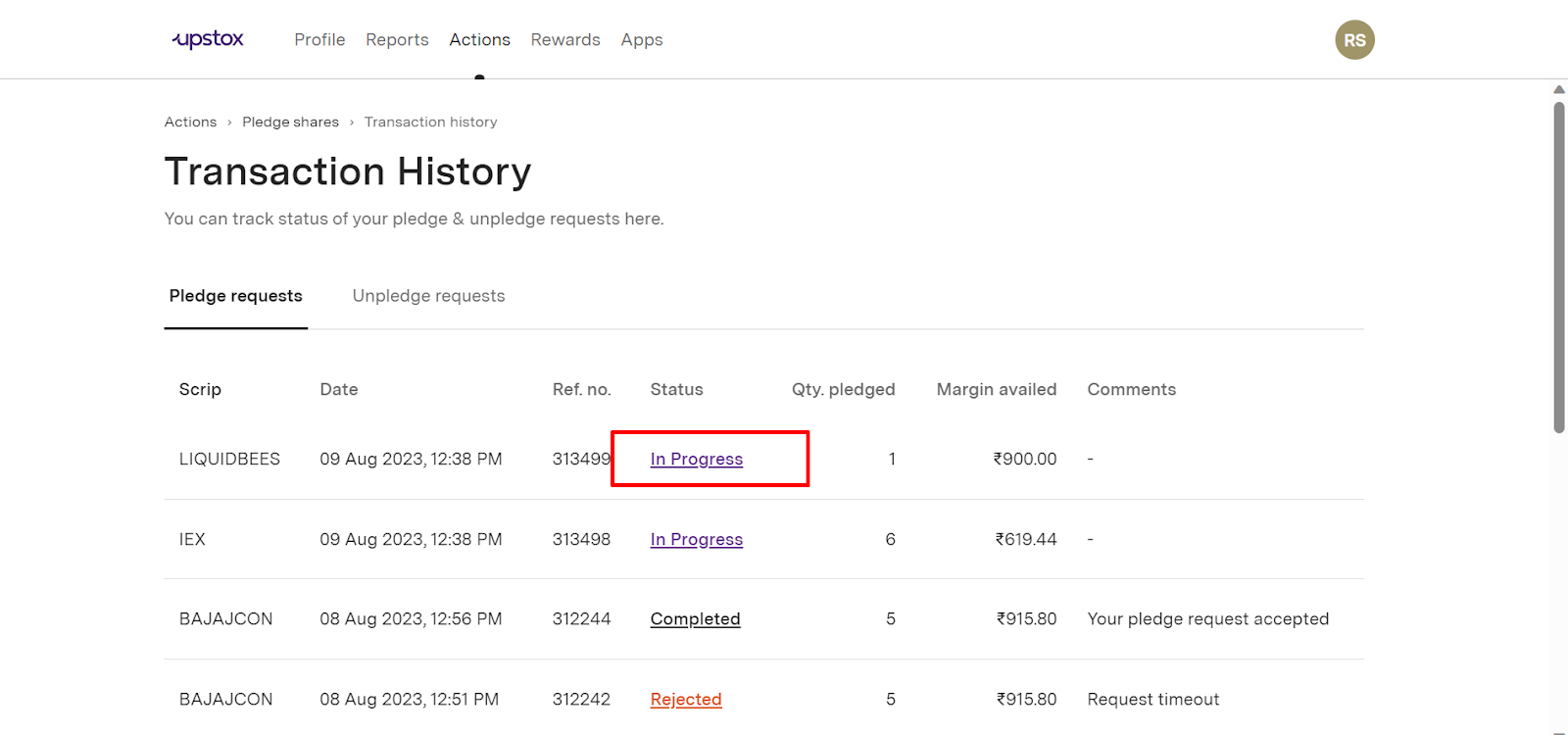Click reference number 313499
Screen dimensions: 1568x735
(581, 459)
